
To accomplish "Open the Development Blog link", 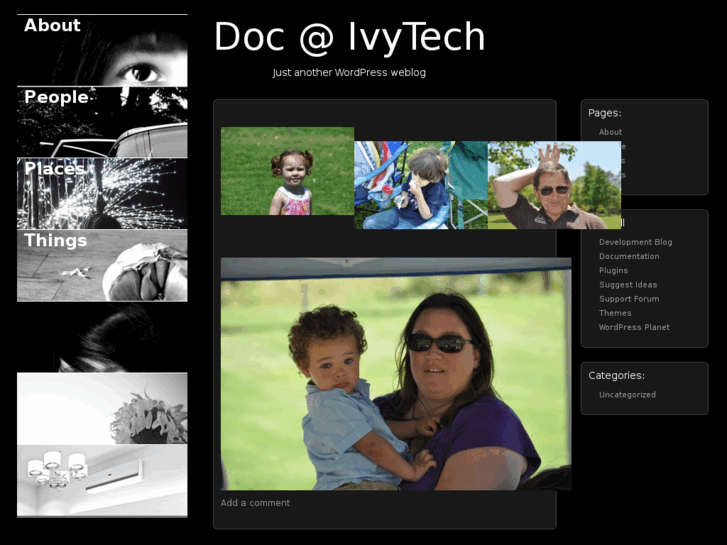I will (635, 242).
